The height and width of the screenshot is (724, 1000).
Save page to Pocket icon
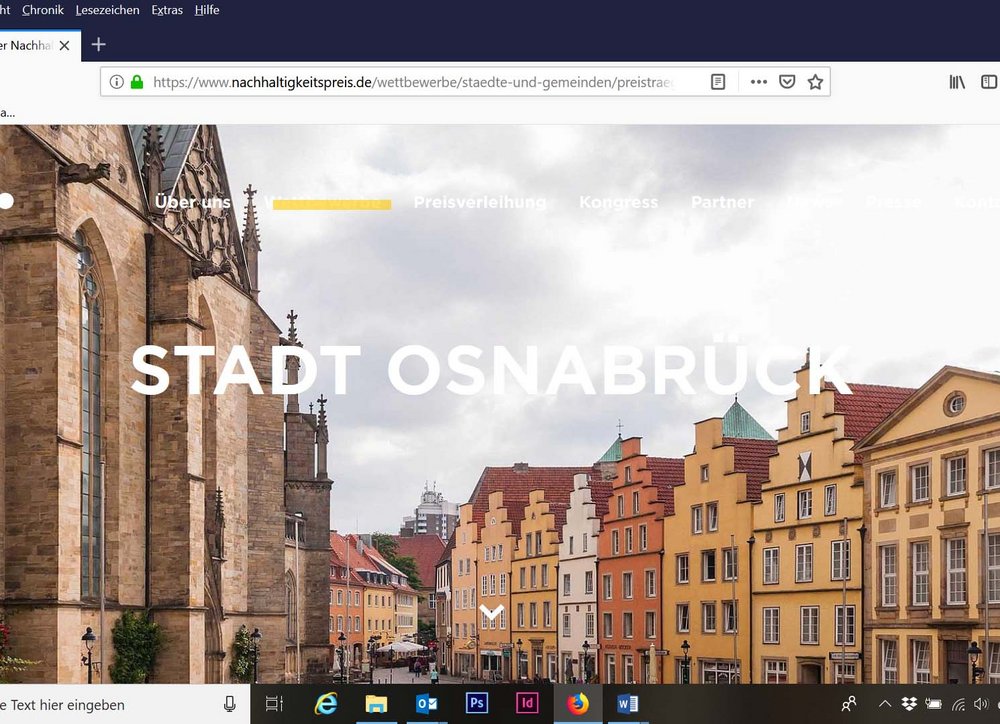tap(787, 82)
